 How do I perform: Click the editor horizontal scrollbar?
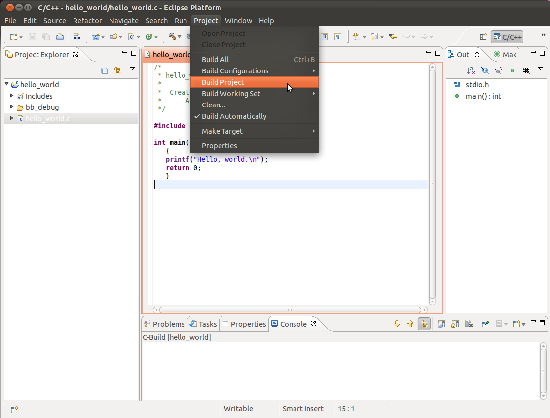click(290, 310)
